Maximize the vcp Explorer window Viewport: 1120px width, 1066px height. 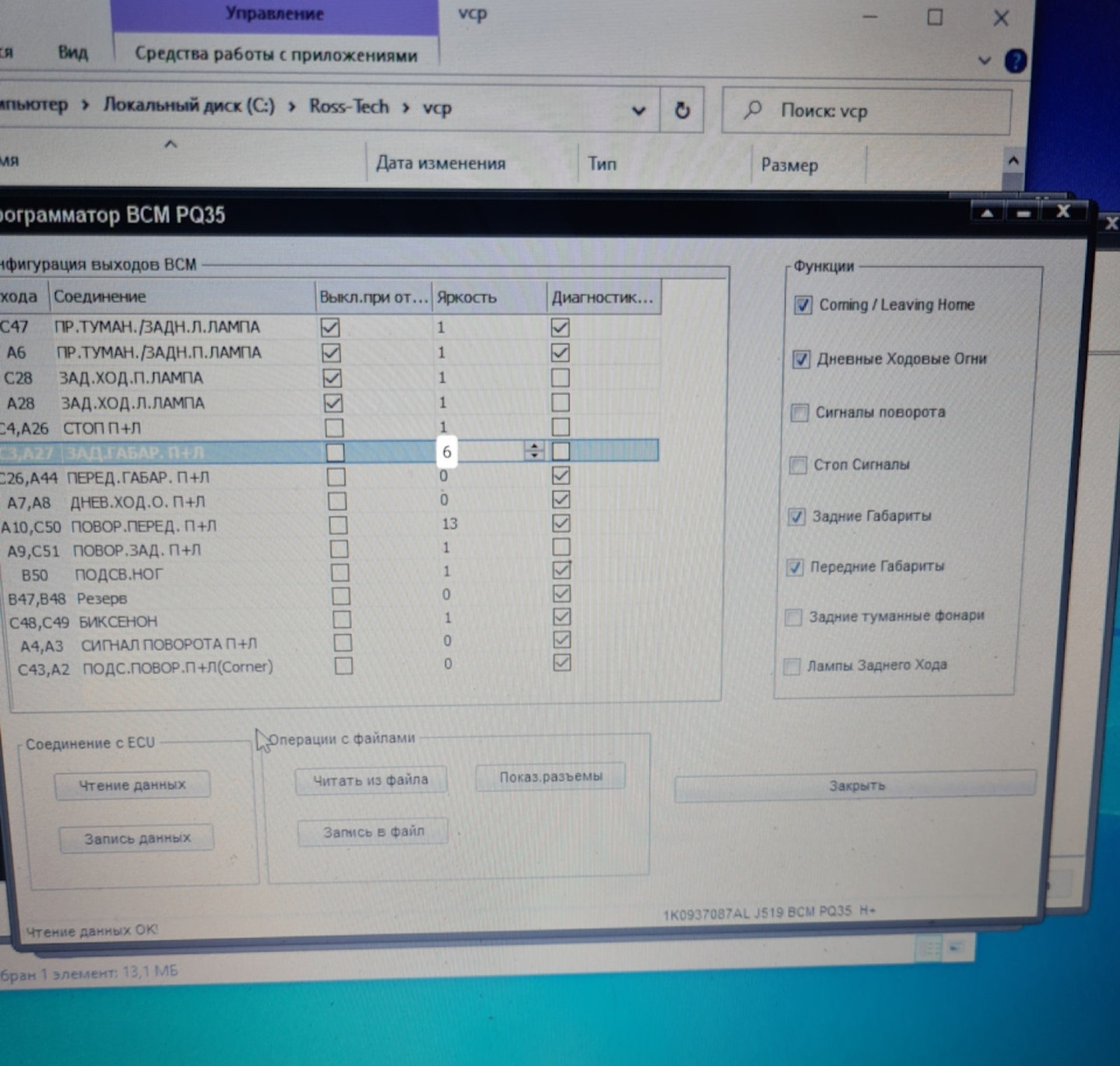[935, 18]
